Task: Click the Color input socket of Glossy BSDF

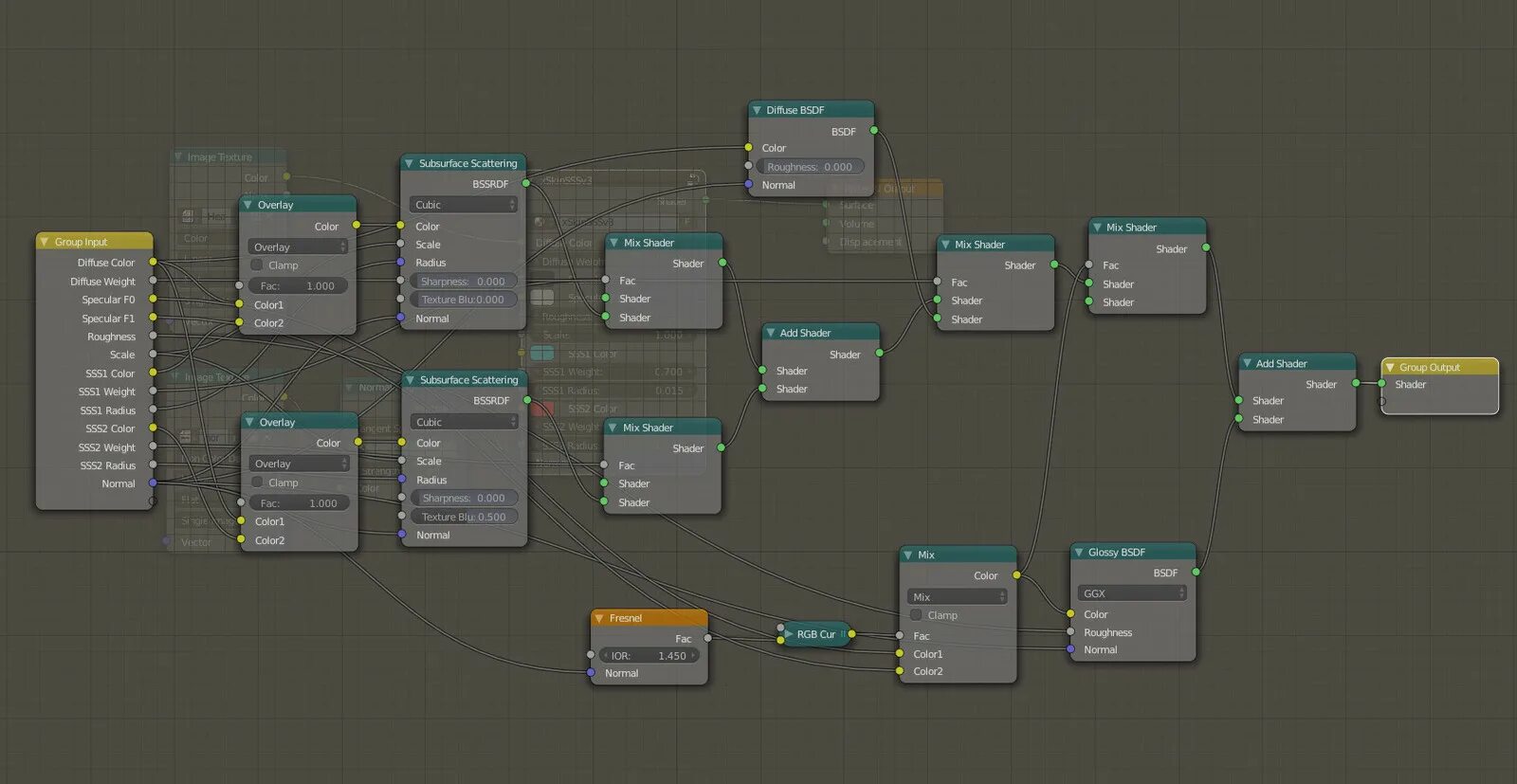Action: click(1070, 614)
